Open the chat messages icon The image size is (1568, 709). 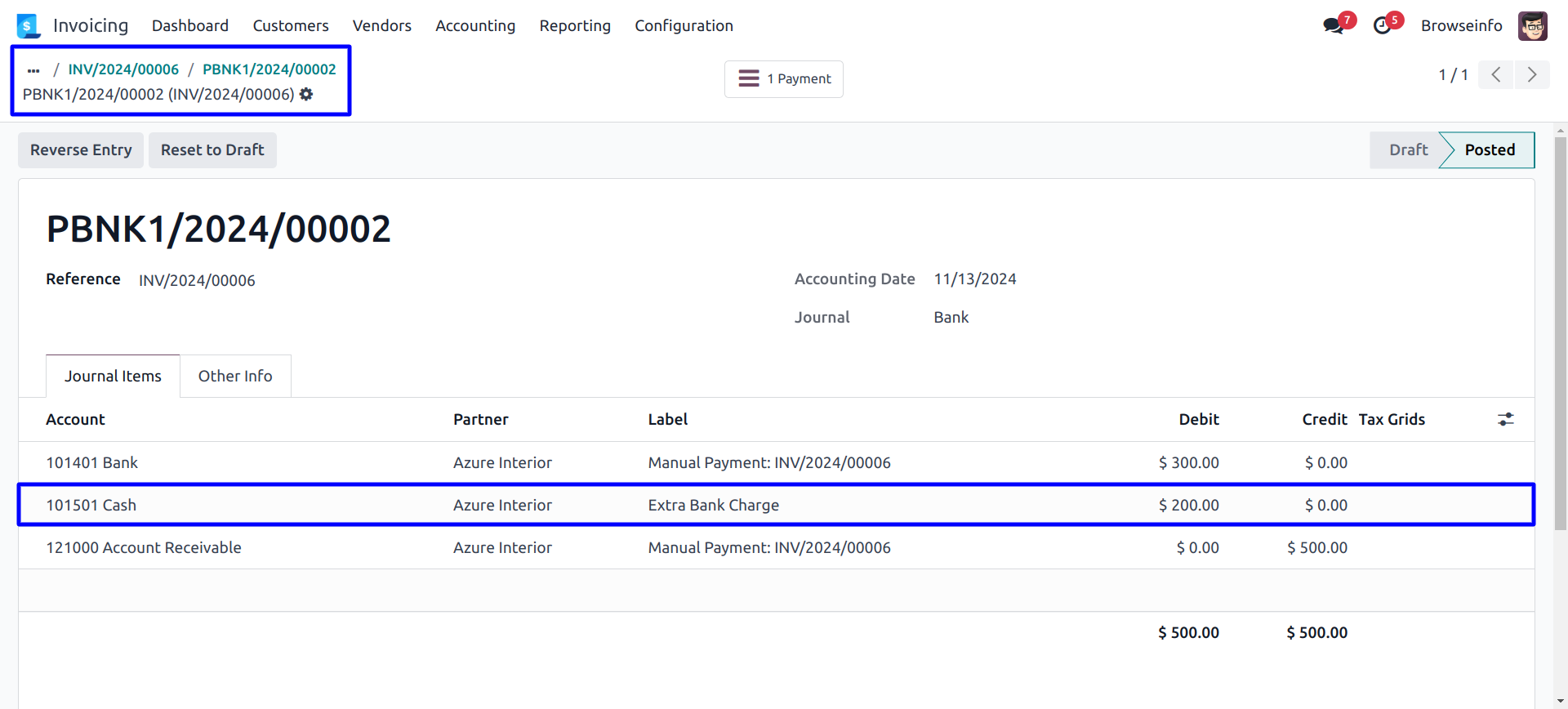1333,26
